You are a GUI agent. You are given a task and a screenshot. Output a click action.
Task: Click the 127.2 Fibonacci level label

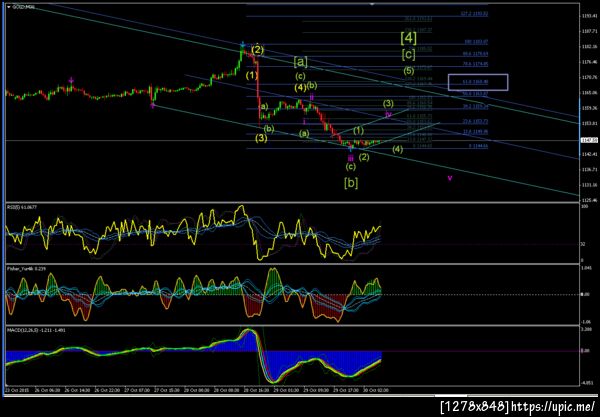click(x=474, y=14)
